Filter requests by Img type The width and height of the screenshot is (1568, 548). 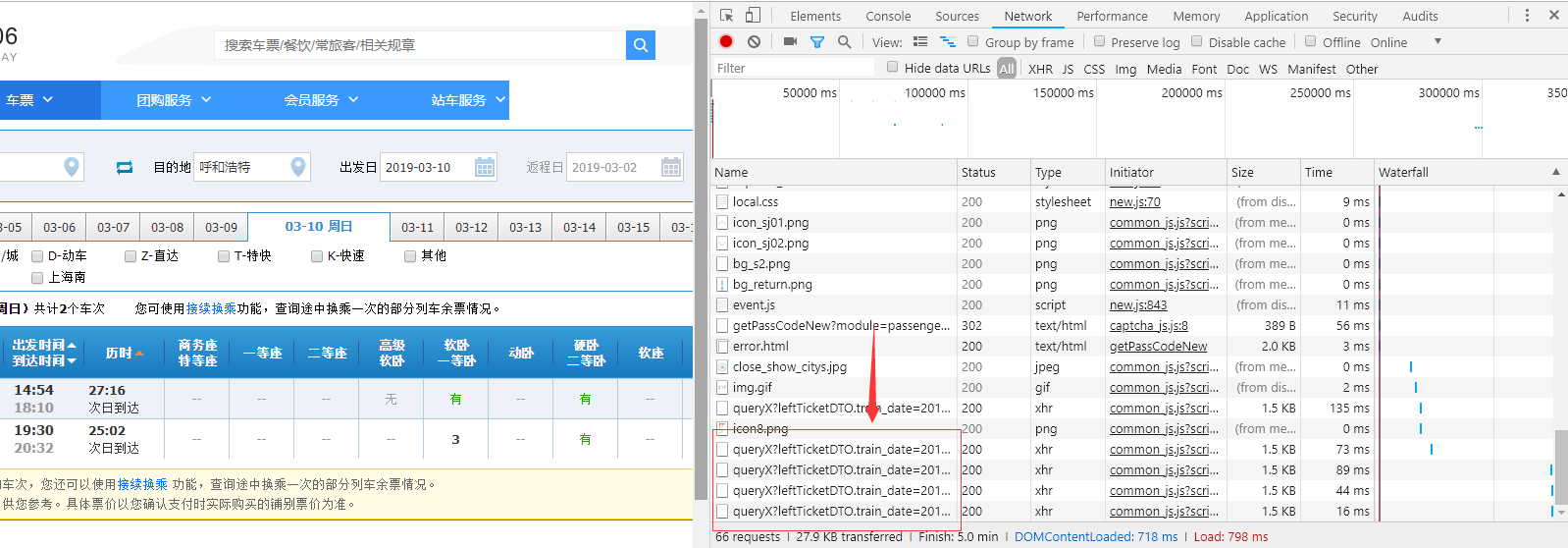click(x=1125, y=69)
